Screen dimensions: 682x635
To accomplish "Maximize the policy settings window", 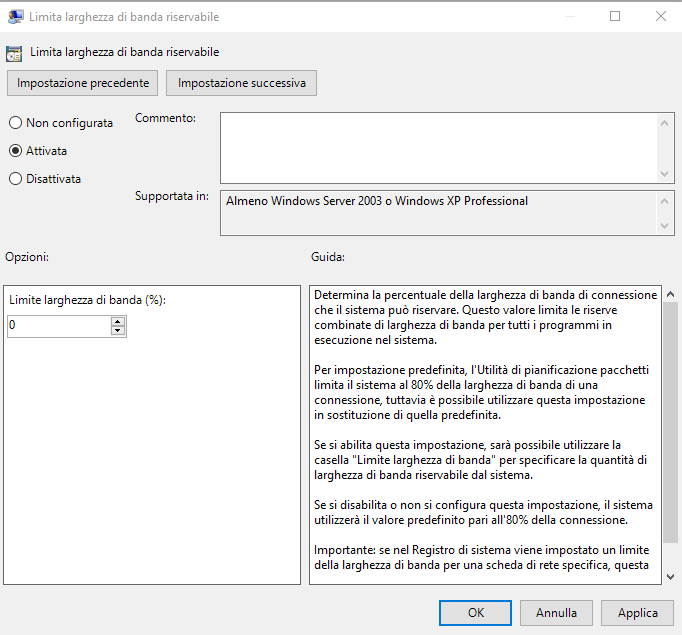I will [615, 17].
